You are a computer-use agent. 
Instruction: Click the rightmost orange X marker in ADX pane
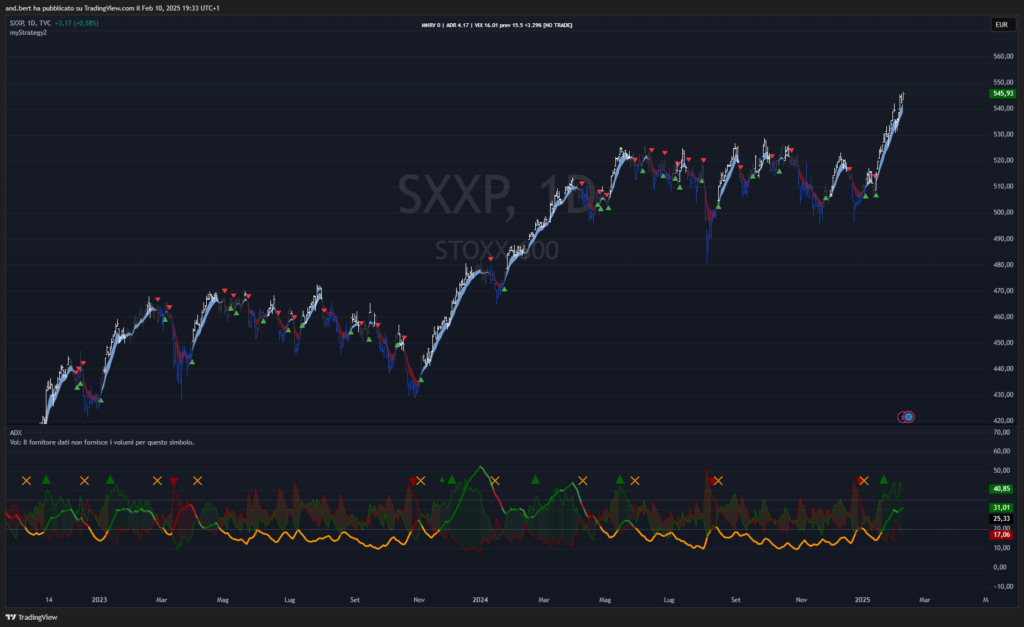[x=864, y=481]
